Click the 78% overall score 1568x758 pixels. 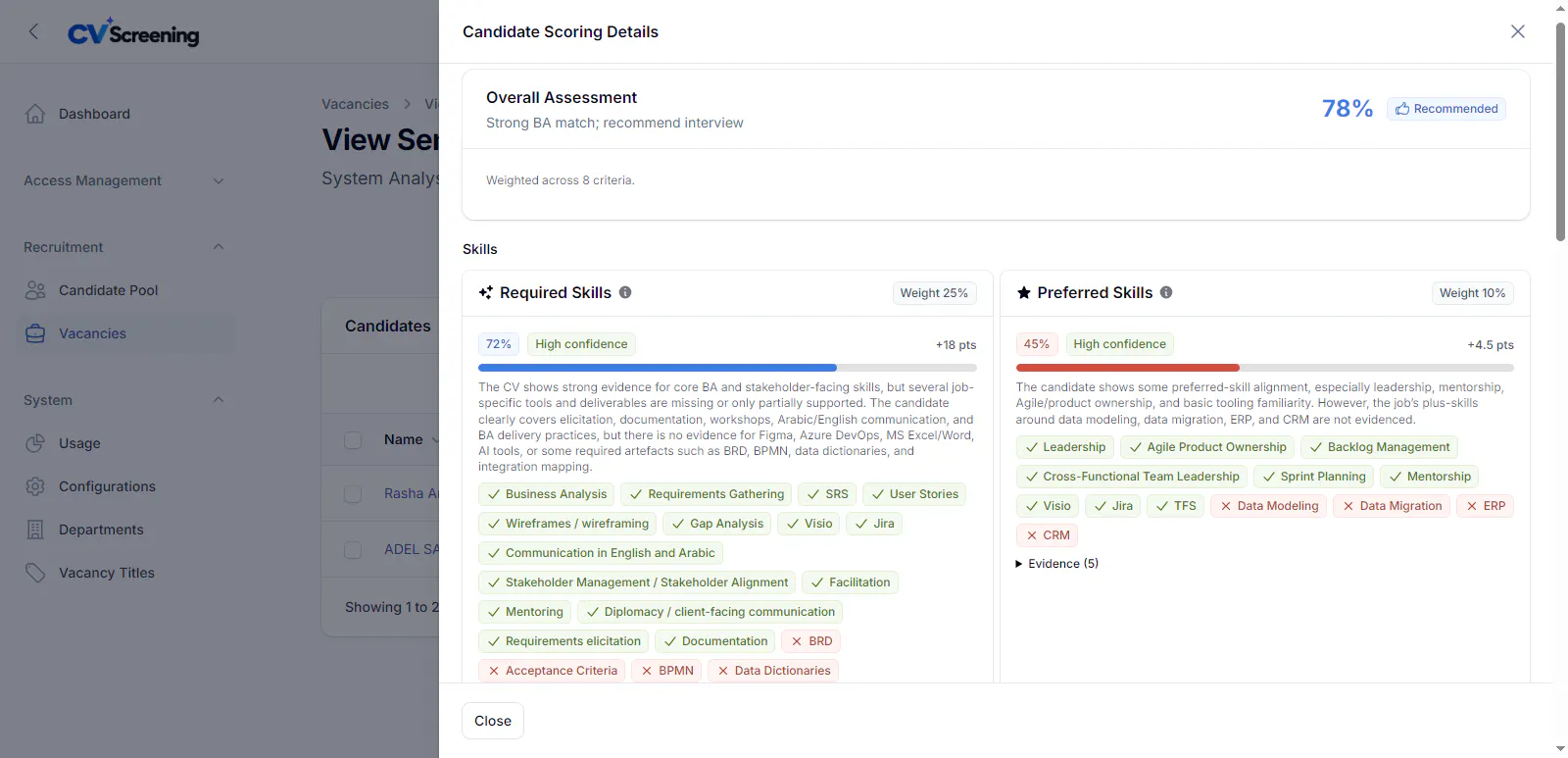coord(1347,108)
